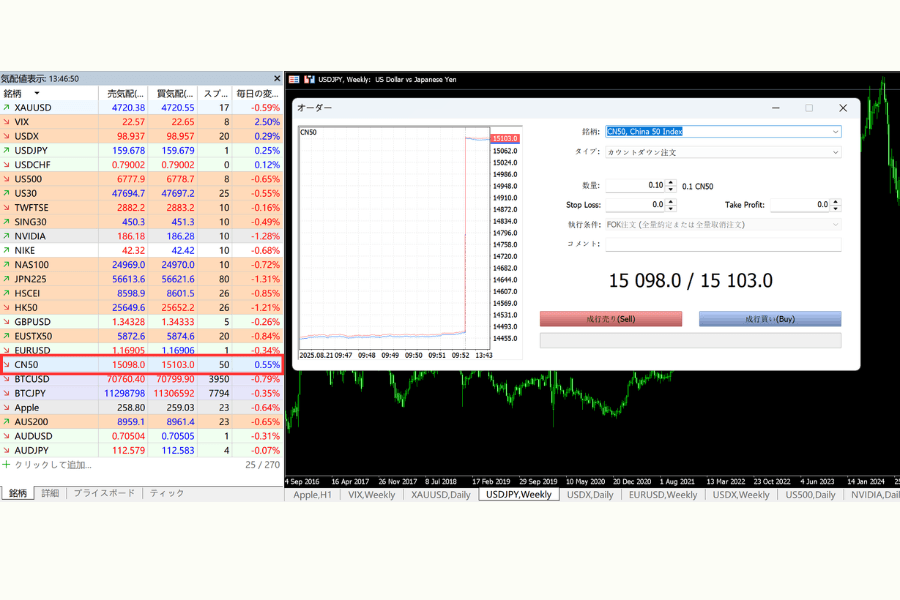The height and width of the screenshot is (600, 900).
Task: Close the Market Watch panel
Action: pyautogui.click(x=277, y=79)
